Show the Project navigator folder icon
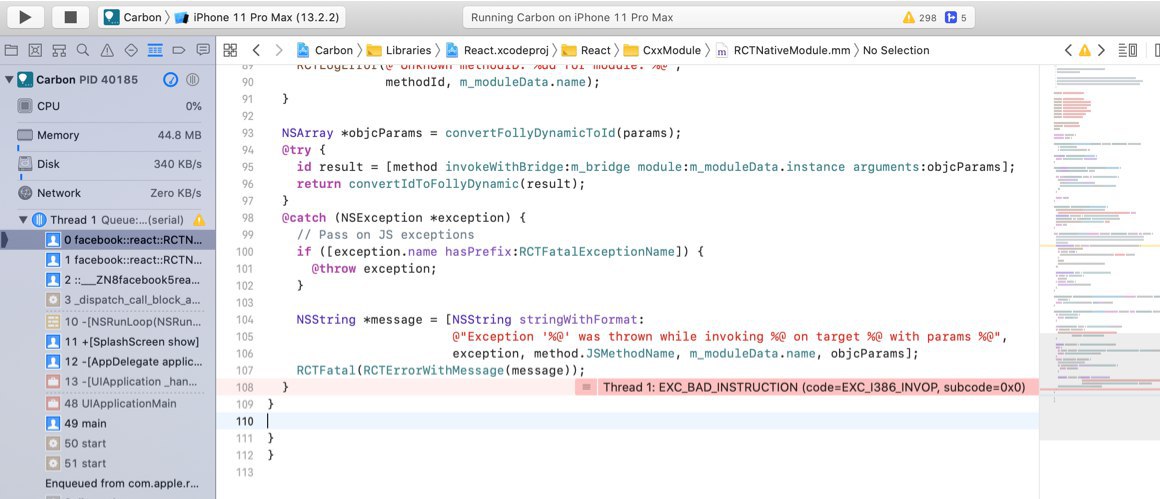Image resolution: width=1160 pixels, height=499 pixels. 11,50
